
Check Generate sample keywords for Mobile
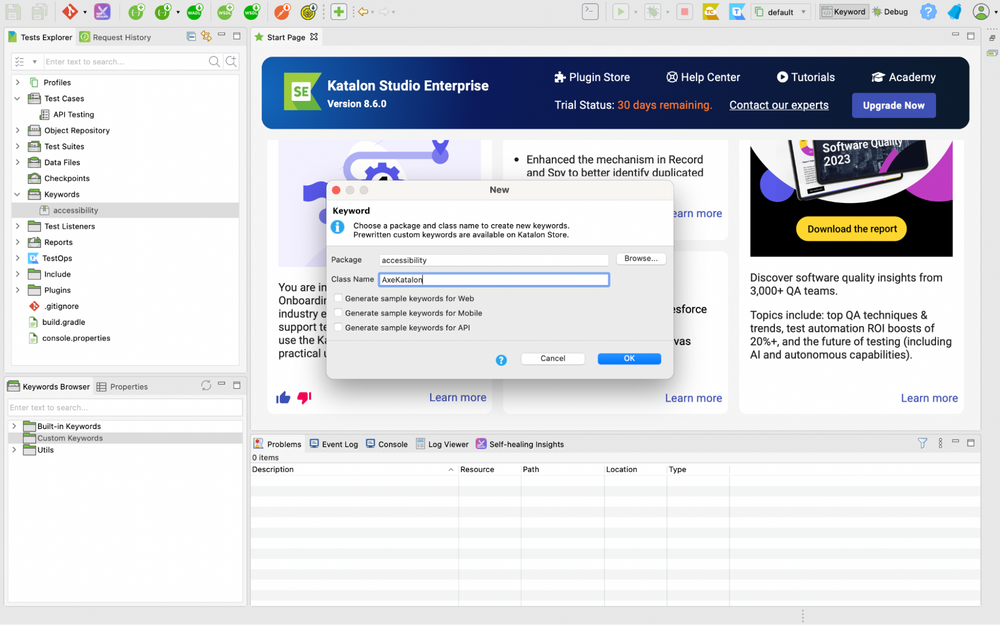click(x=339, y=311)
